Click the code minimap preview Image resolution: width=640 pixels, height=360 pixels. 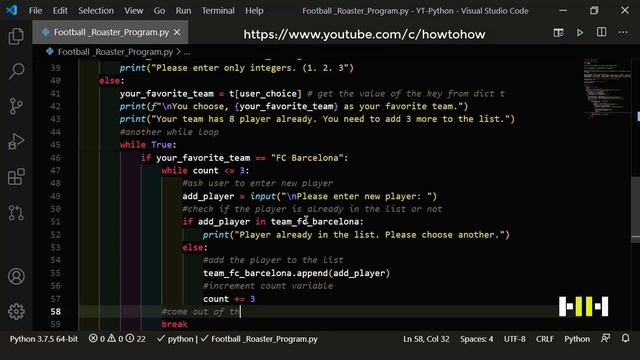(x=607, y=88)
